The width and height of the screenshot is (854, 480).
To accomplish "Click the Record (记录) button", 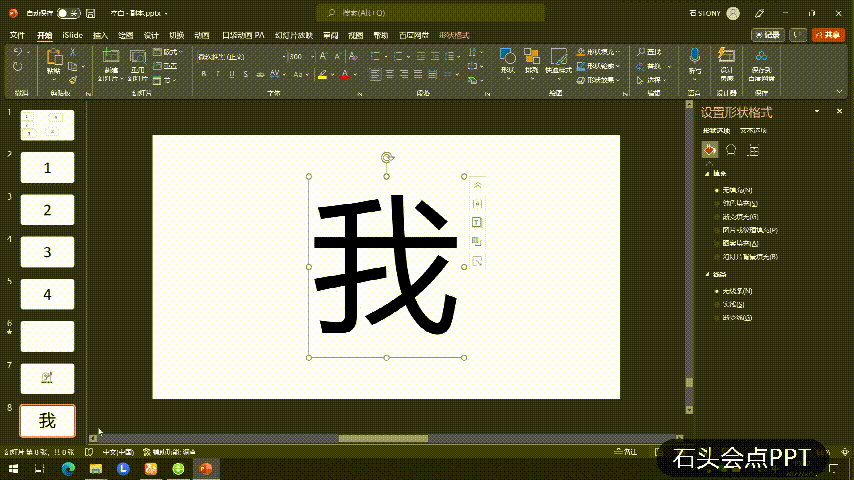I will coord(768,35).
